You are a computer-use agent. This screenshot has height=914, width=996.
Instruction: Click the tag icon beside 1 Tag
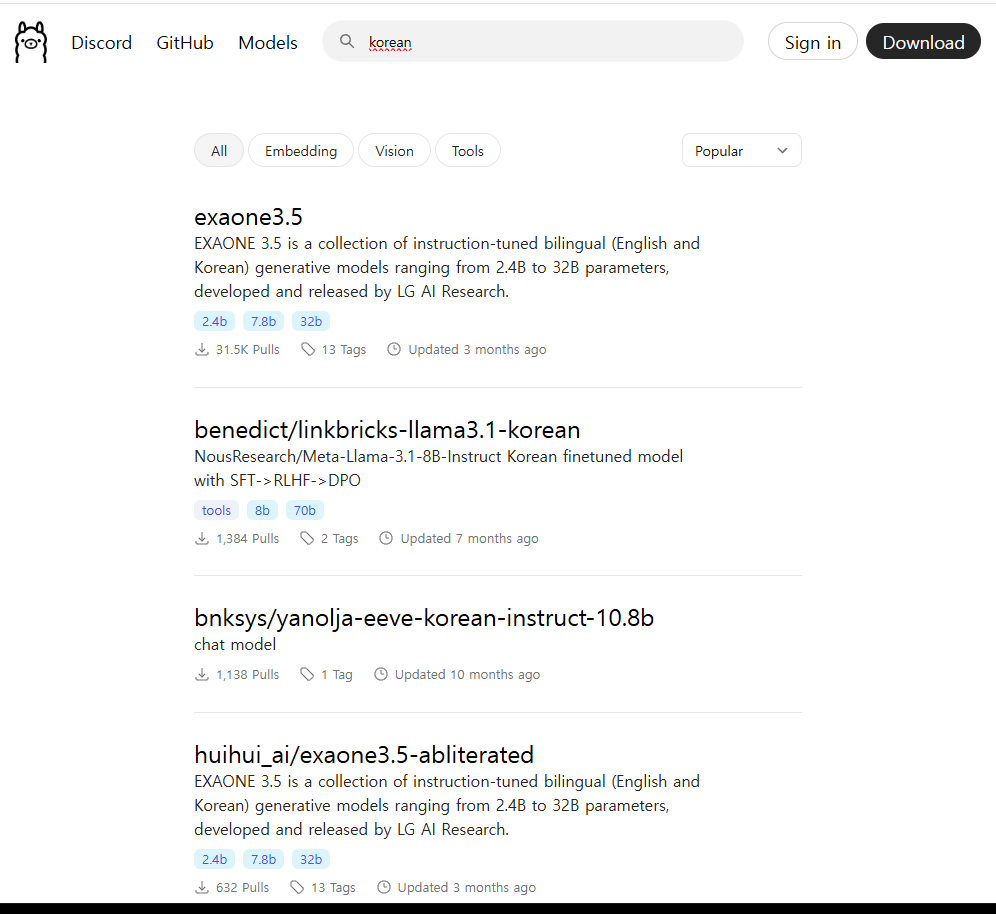pyautogui.click(x=307, y=675)
